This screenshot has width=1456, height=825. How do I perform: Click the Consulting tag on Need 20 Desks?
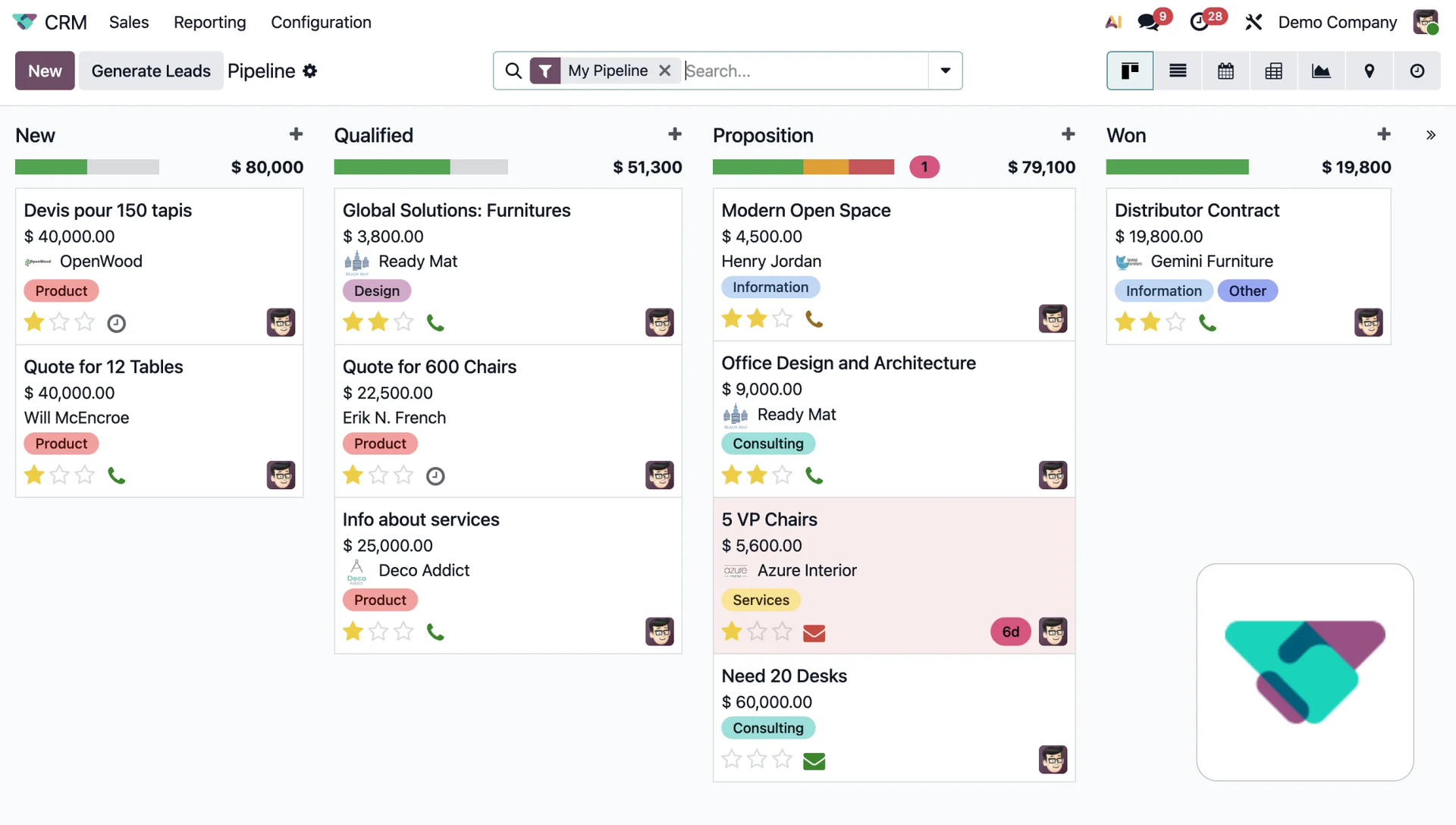tap(768, 728)
